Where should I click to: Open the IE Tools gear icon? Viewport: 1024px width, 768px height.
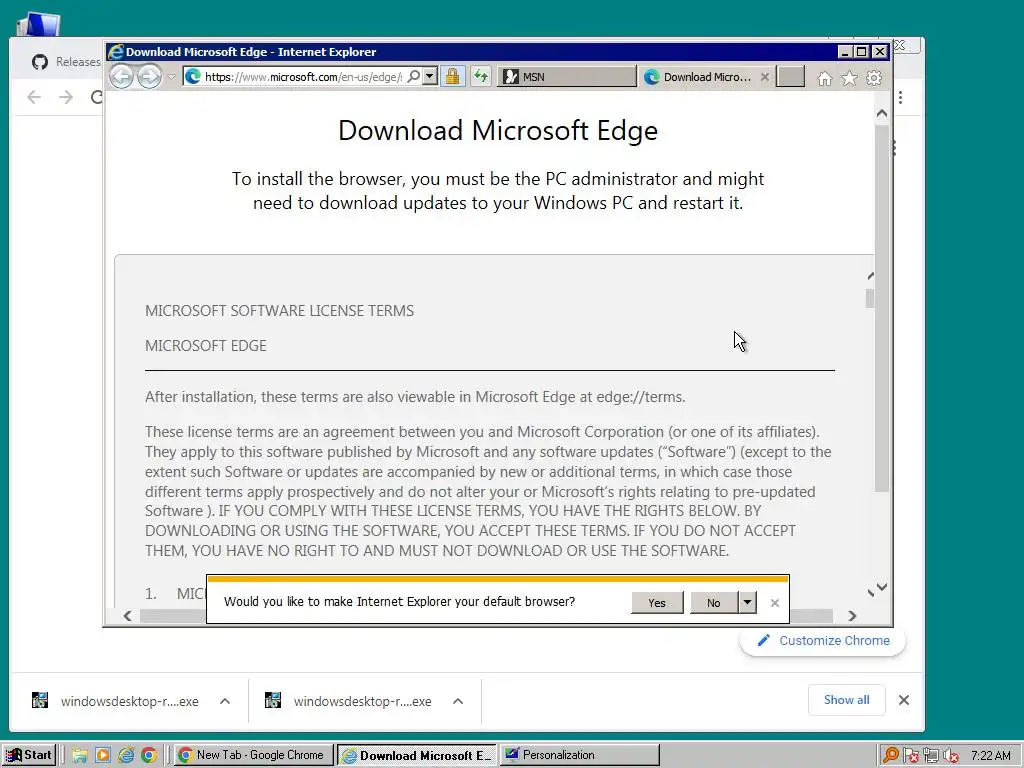coord(874,78)
